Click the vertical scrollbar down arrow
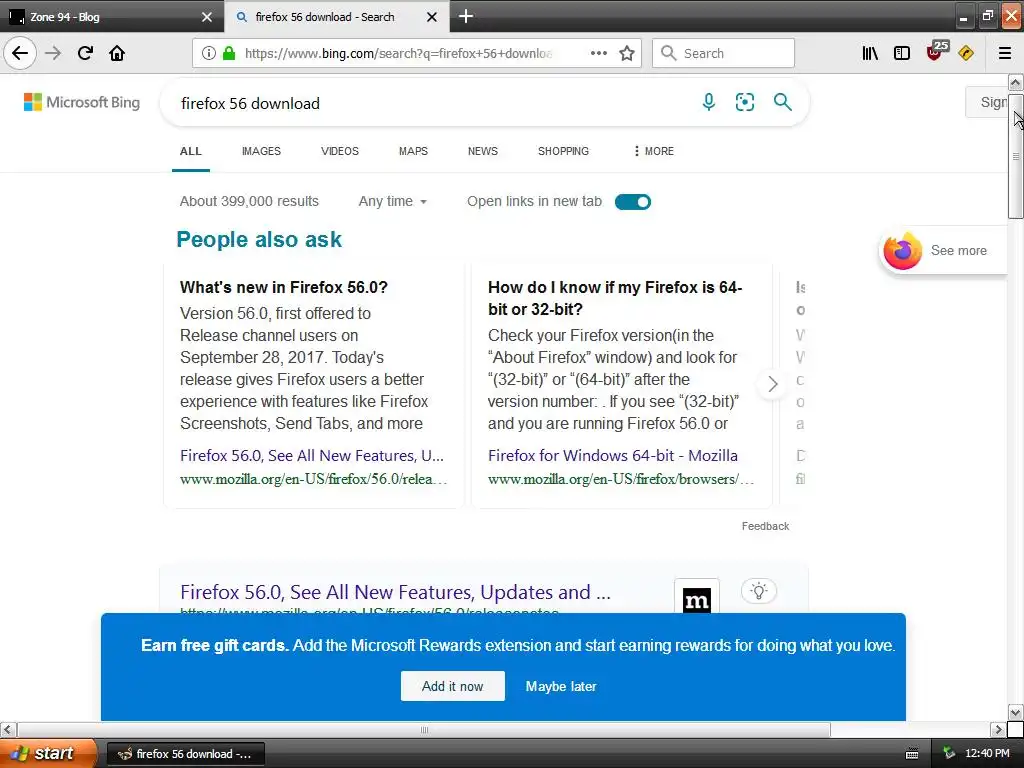The width and height of the screenshot is (1024, 768). tap(1016, 712)
